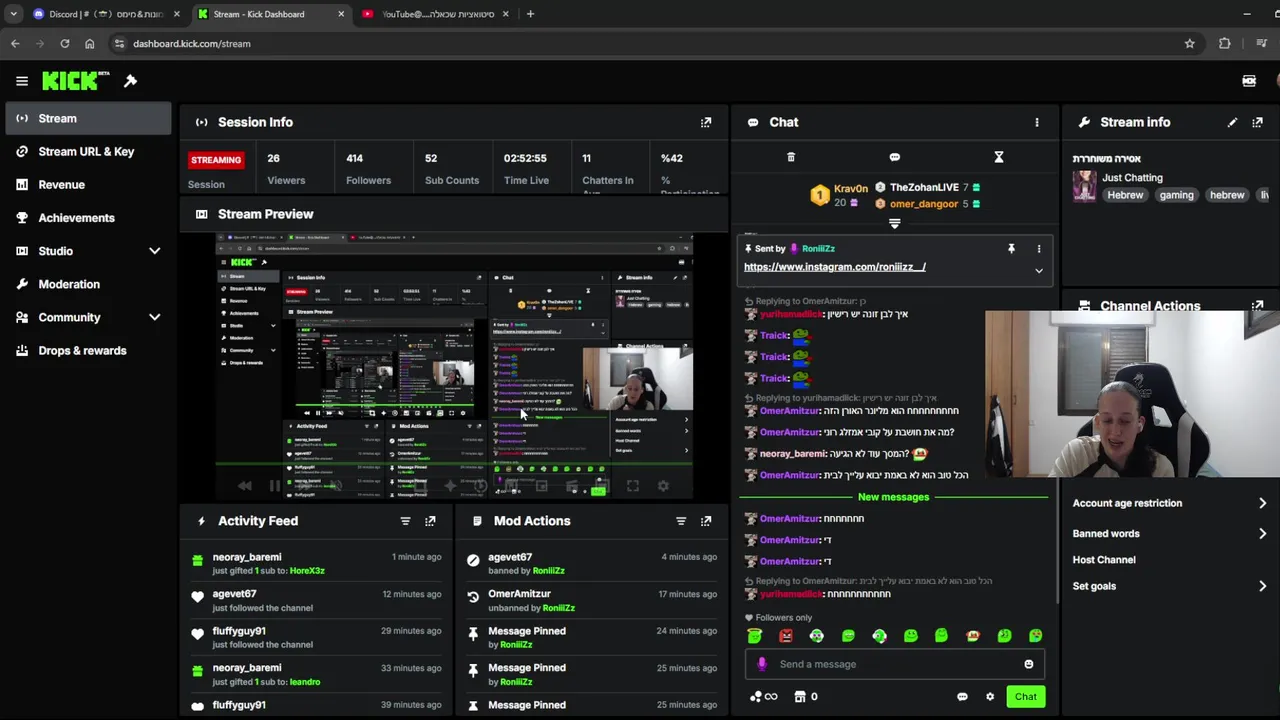Click omer_dangoor on the gift leaderboard

(x=924, y=204)
